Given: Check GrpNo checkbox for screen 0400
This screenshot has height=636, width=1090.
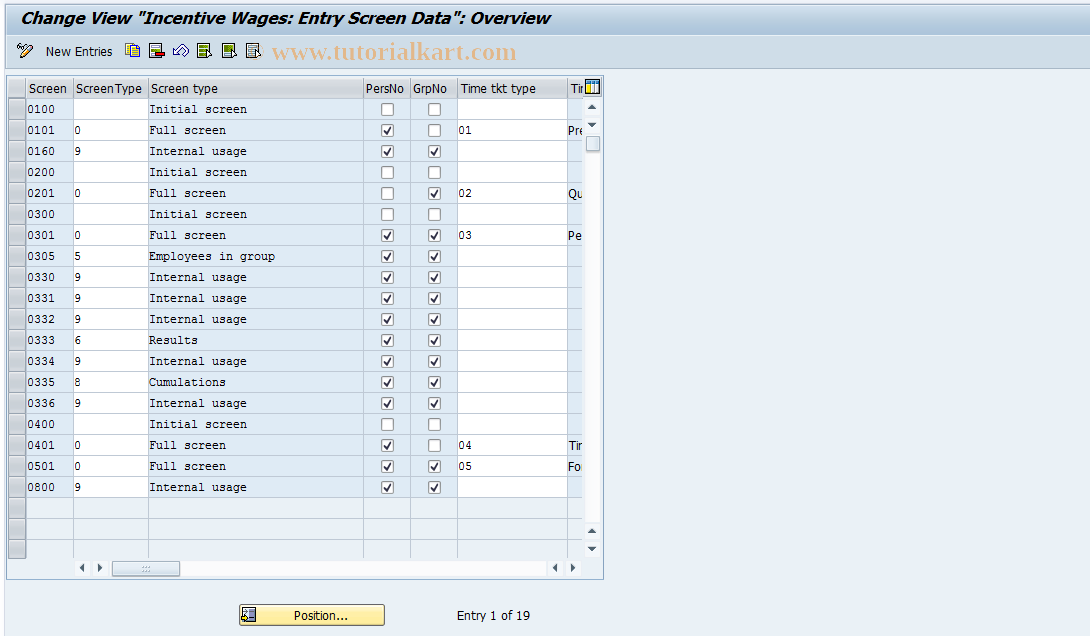Looking at the screenshot, I should (x=434, y=424).
